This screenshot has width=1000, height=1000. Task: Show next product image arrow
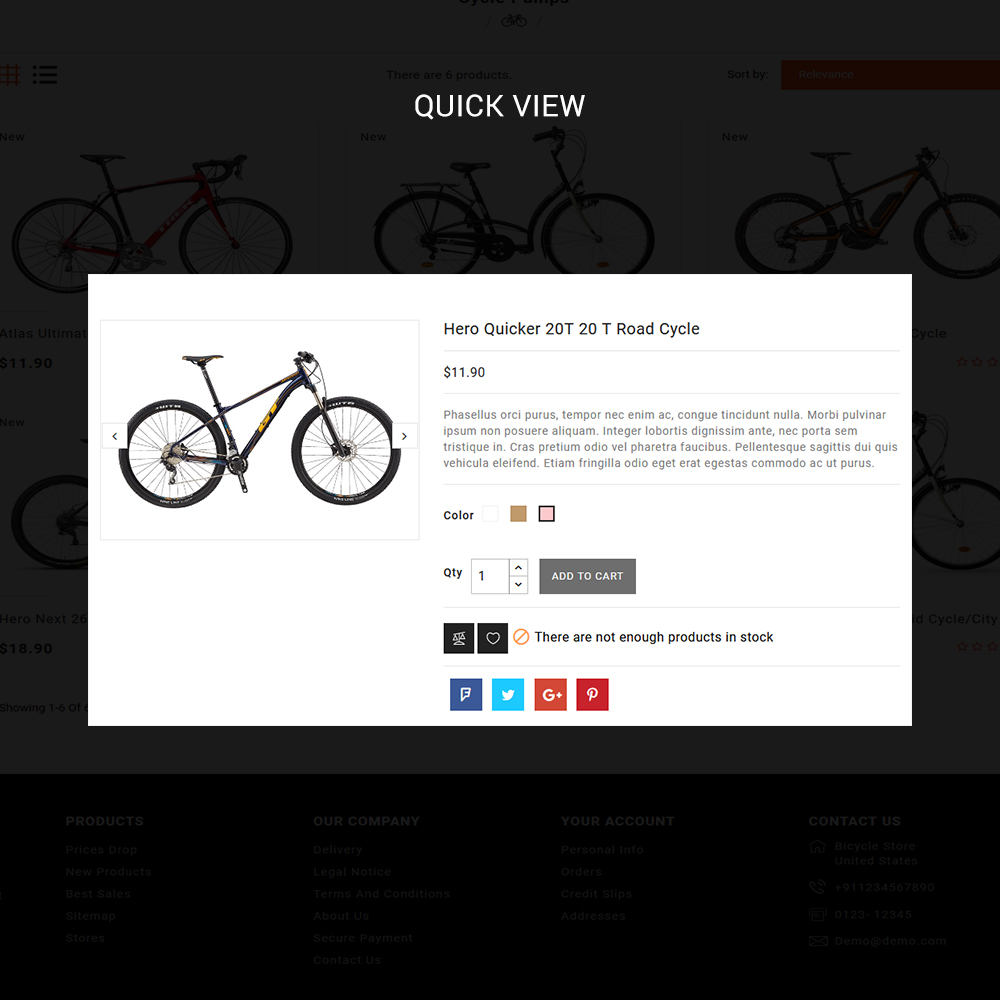click(404, 436)
